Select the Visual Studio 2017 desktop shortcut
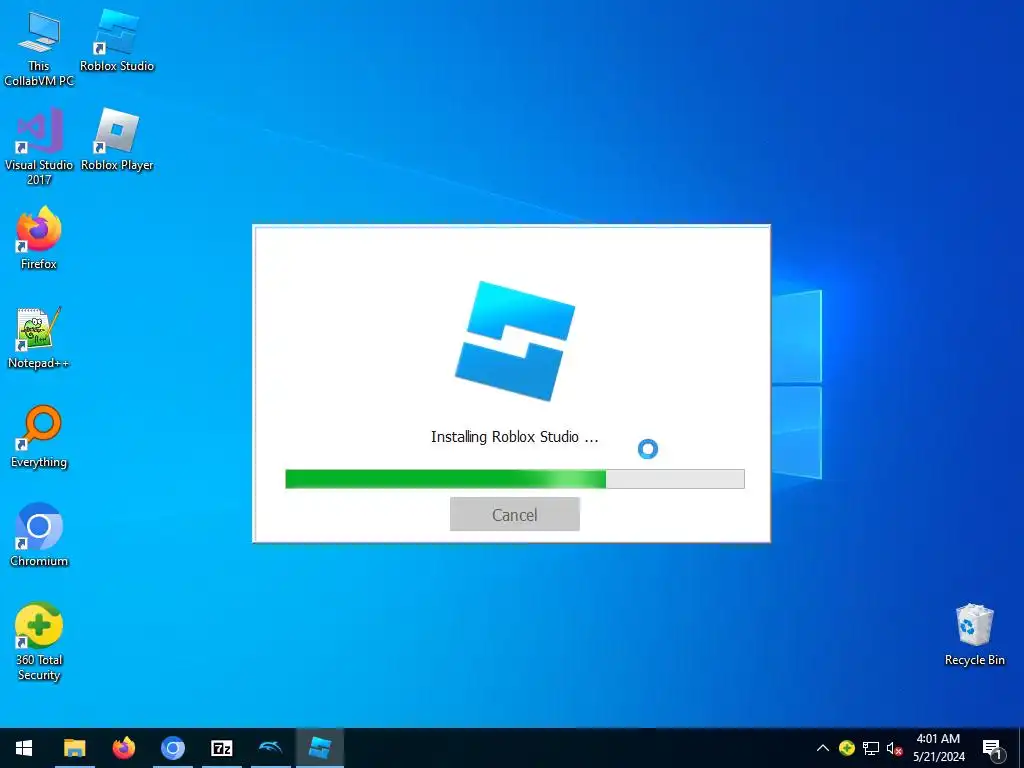 point(39,148)
